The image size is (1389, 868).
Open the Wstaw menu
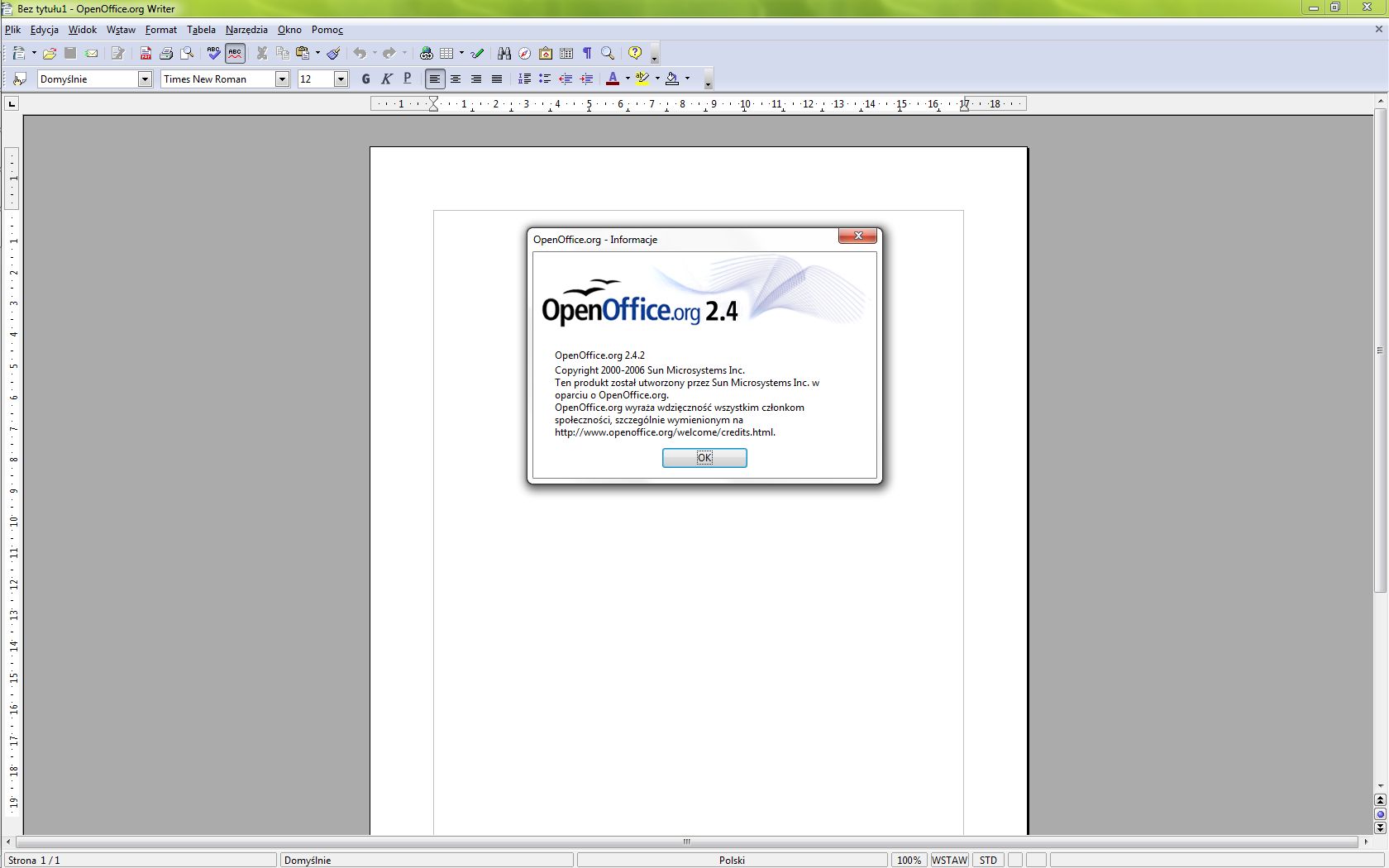pos(121,30)
